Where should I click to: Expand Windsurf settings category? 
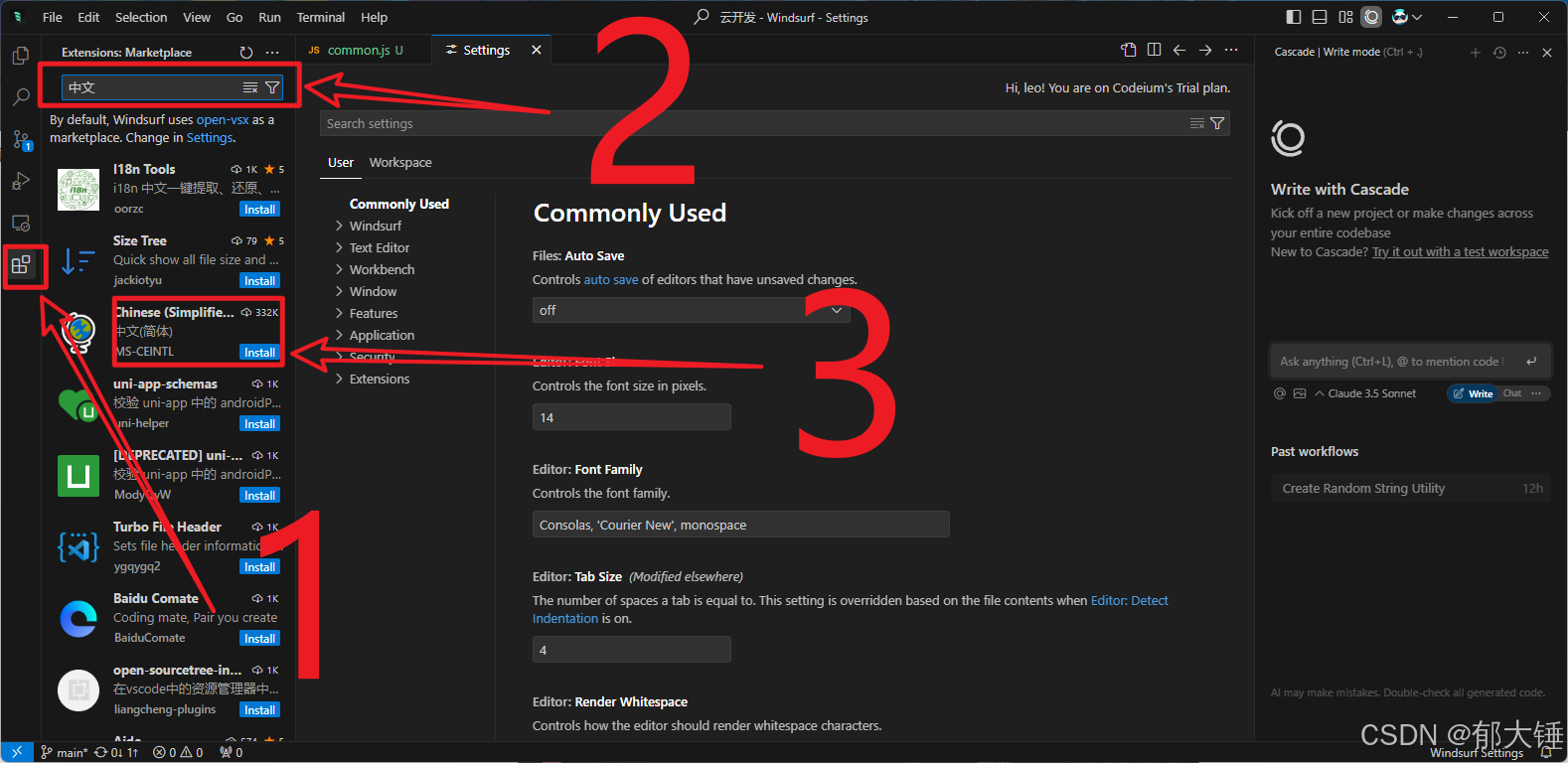[x=376, y=226]
